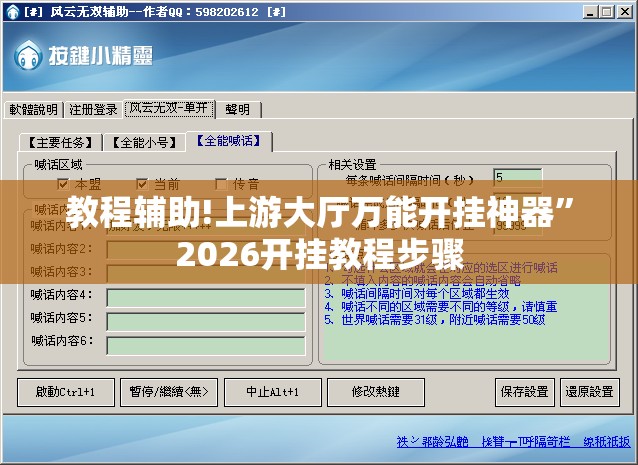Open the 【全能小号】 sub-tab

click(144, 143)
